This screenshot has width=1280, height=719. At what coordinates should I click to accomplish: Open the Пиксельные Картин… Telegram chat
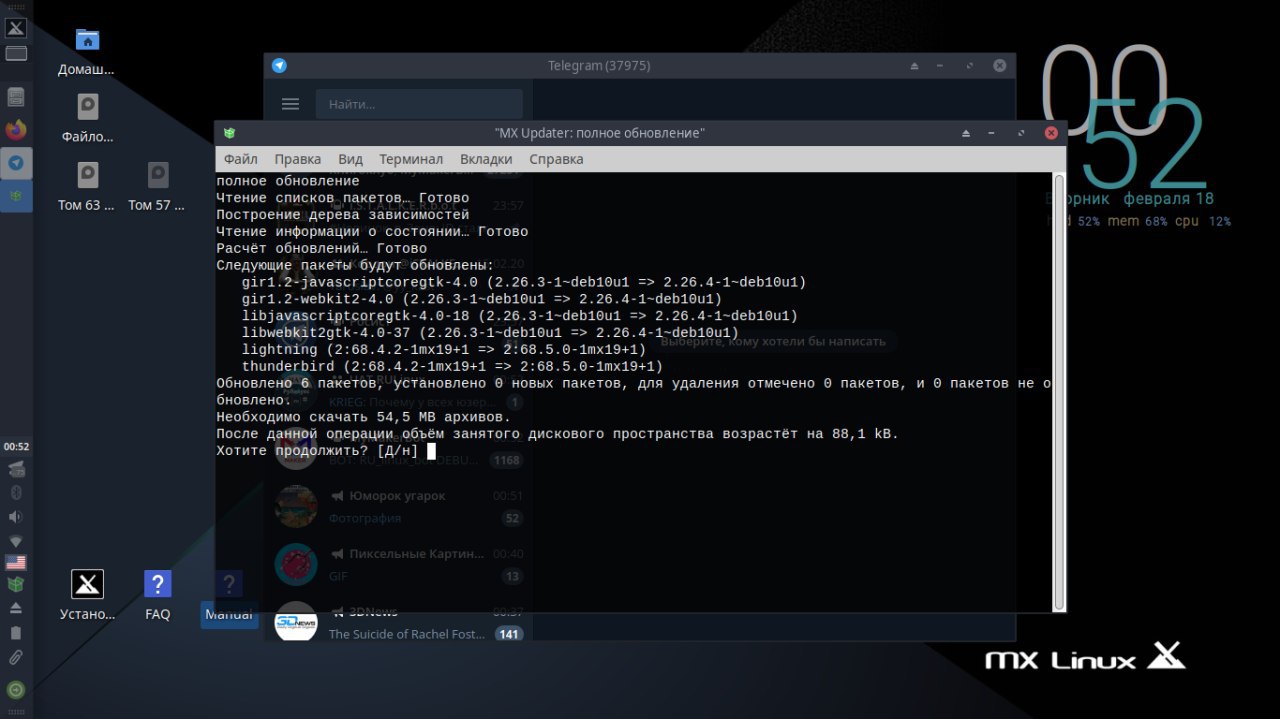(x=398, y=565)
